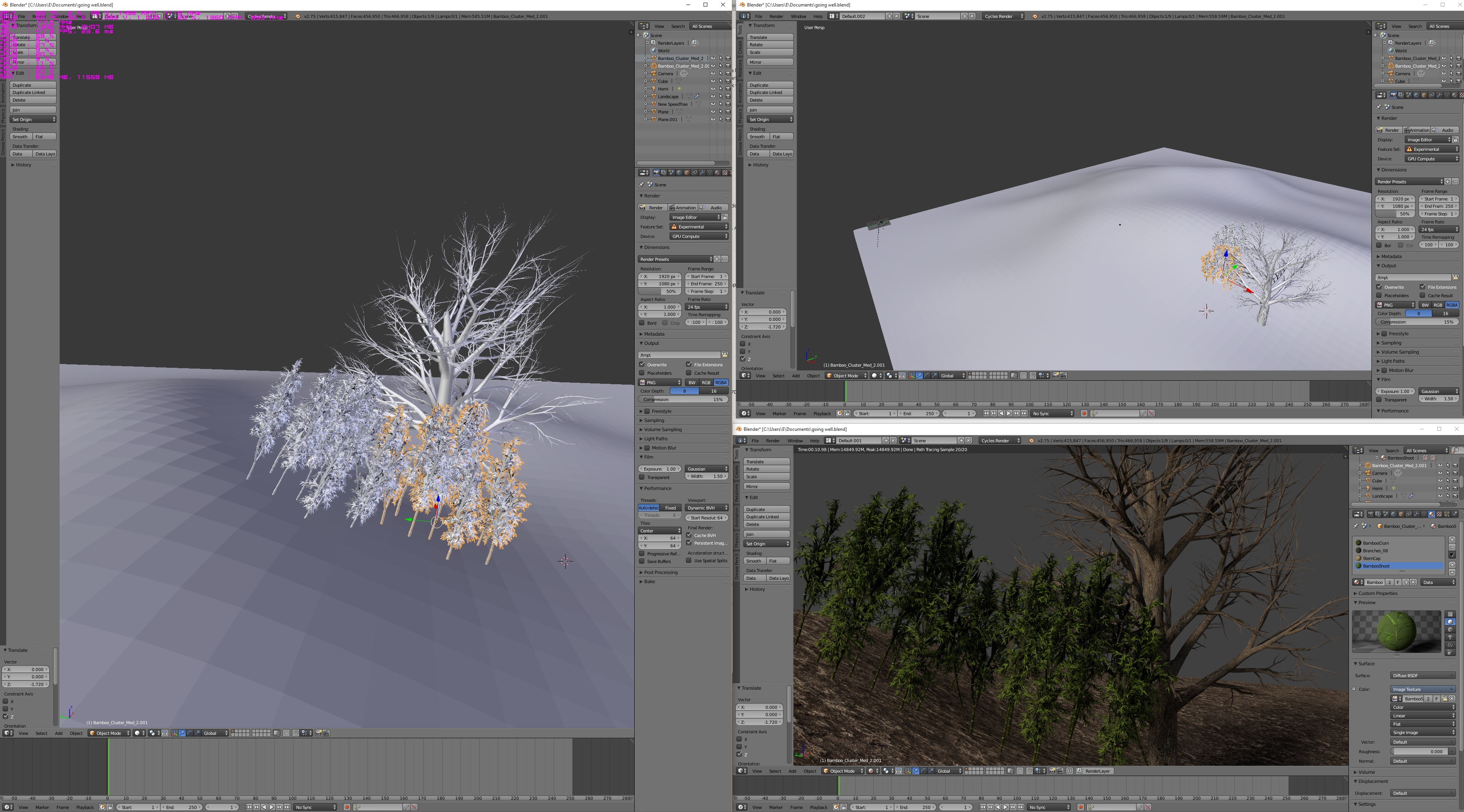The width and height of the screenshot is (1464, 812).
Task: Select the scale manipulator in the left viewport header
Action: point(197,733)
